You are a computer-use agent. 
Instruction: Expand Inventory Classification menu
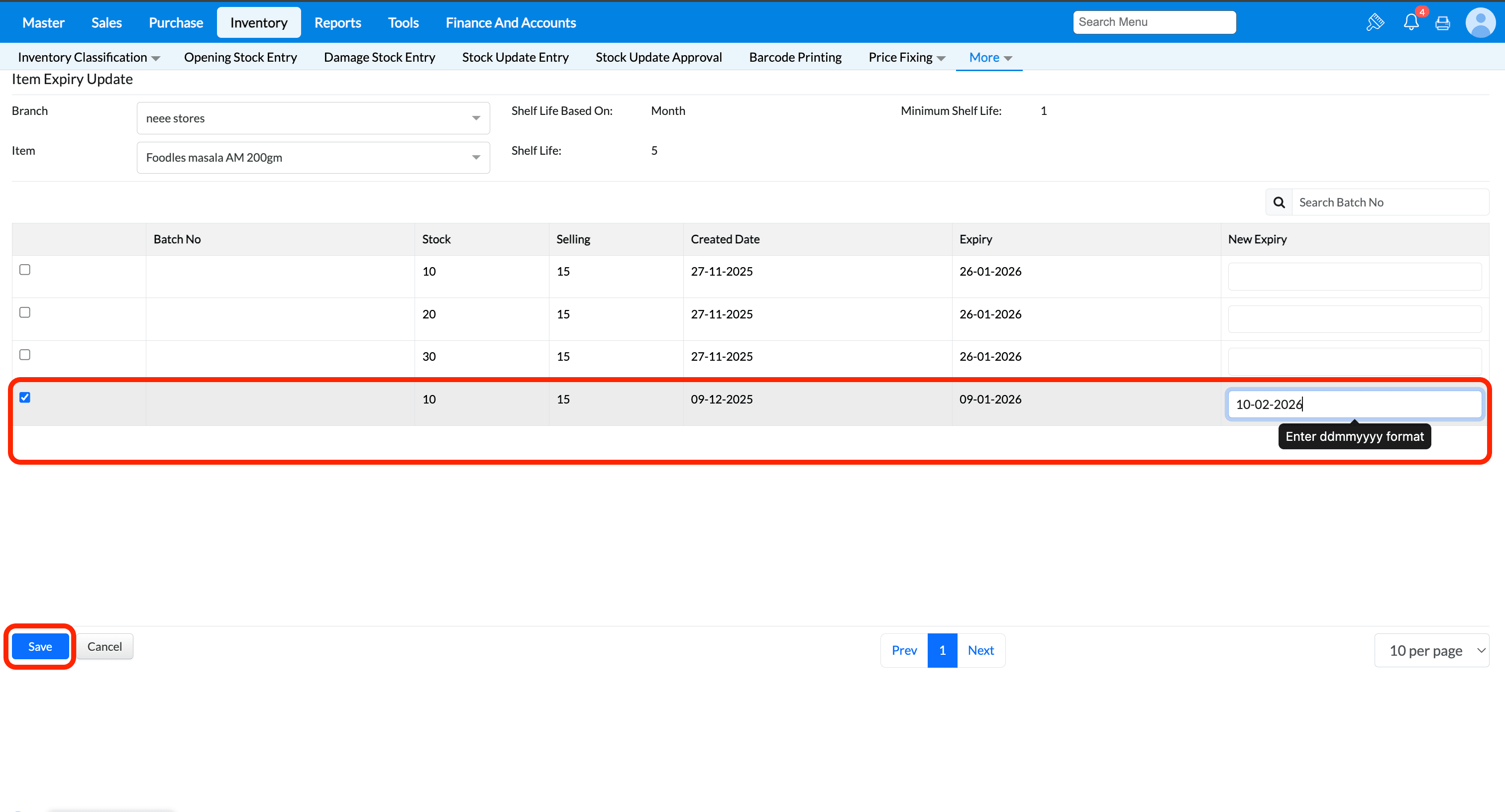coord(89,57)
